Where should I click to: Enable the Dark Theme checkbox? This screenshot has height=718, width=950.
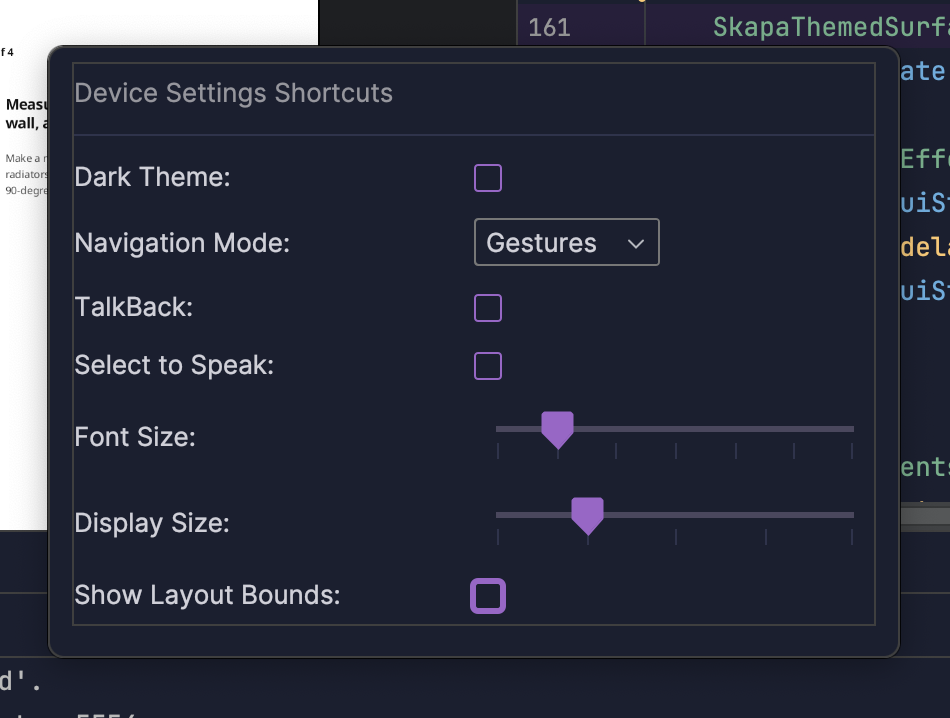tap(488, 179)
